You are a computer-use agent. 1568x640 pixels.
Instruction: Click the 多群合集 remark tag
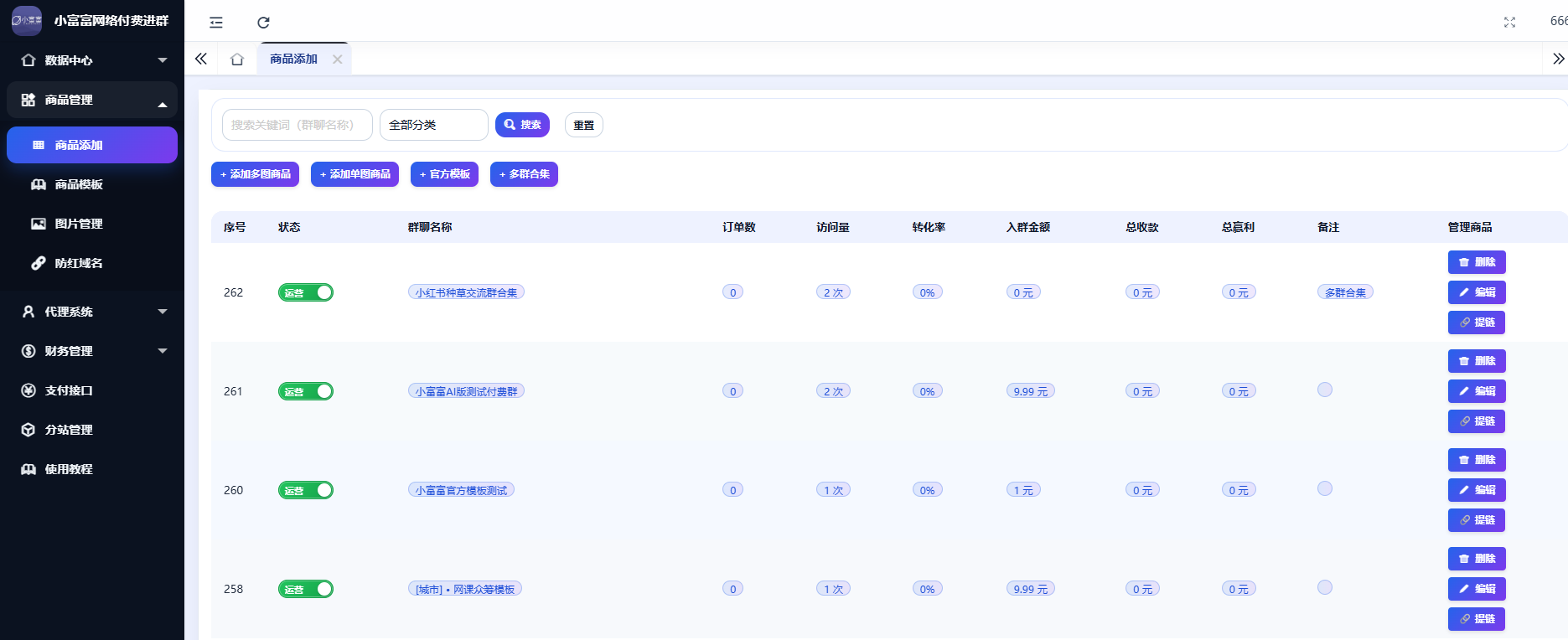click(x=1345, y=292)
